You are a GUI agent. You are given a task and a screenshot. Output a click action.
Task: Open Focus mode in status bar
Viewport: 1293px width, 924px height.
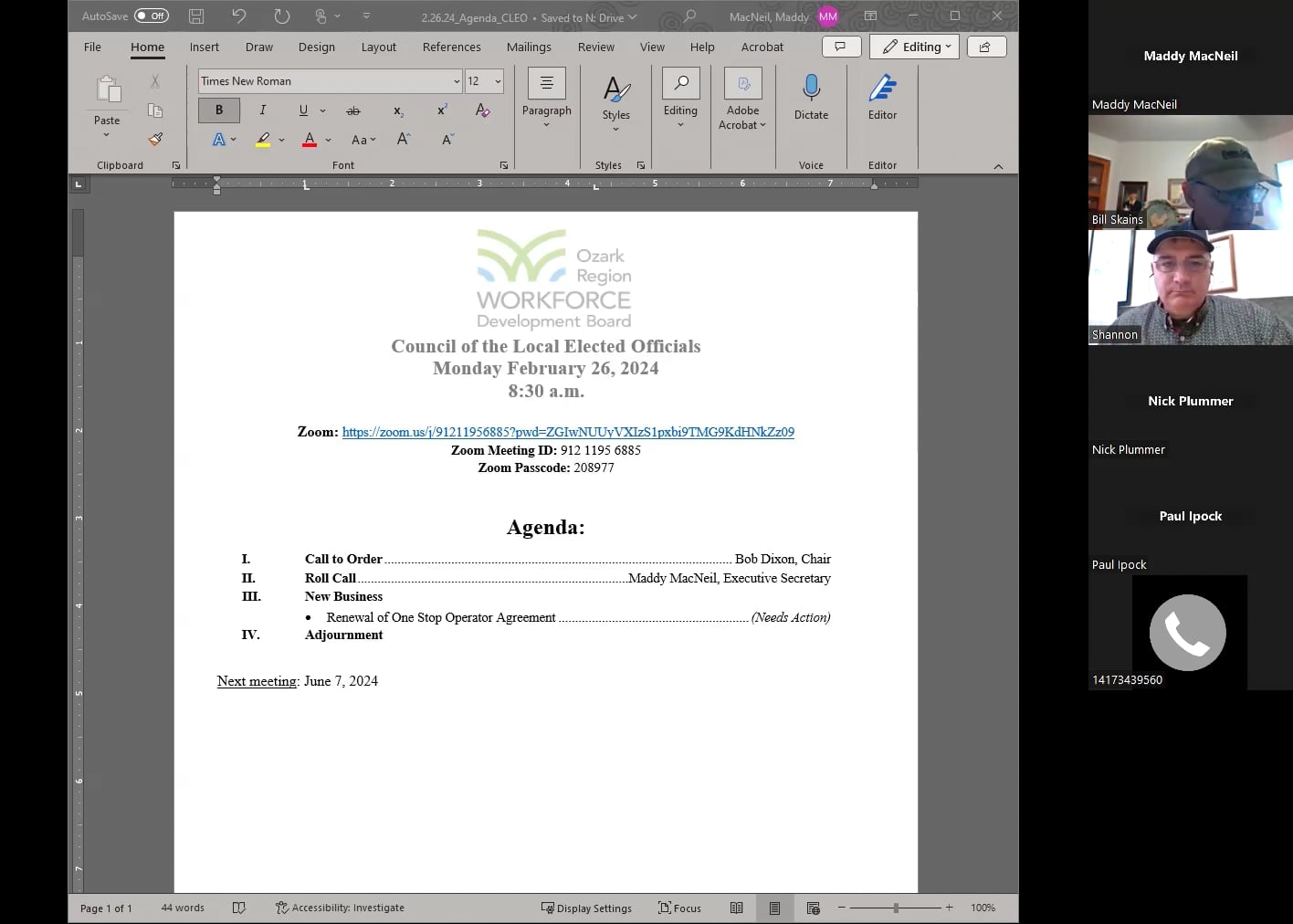pyautogui.click(x=679, y=908)
